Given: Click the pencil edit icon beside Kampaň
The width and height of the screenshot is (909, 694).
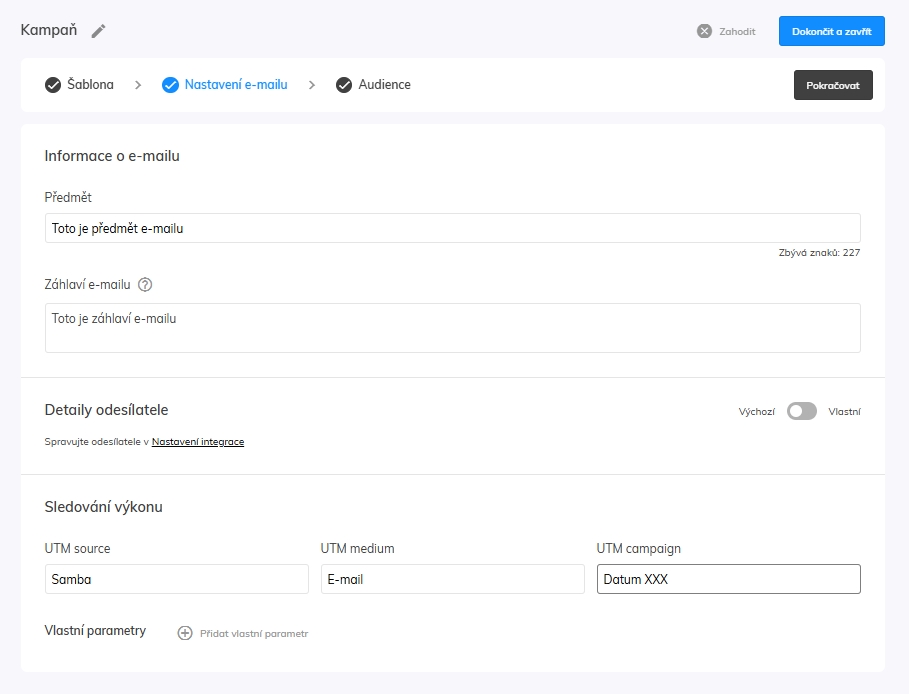Looking at the screenshot, I should (99, 31).
